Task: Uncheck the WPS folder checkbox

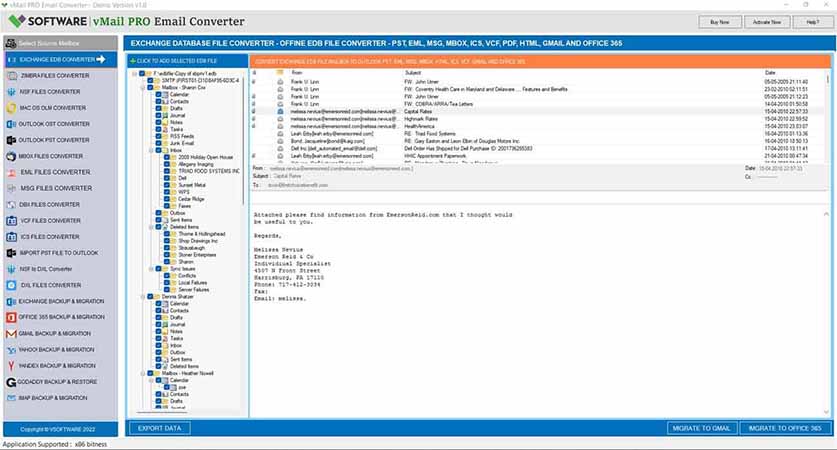Action: [x=167, y=192]
